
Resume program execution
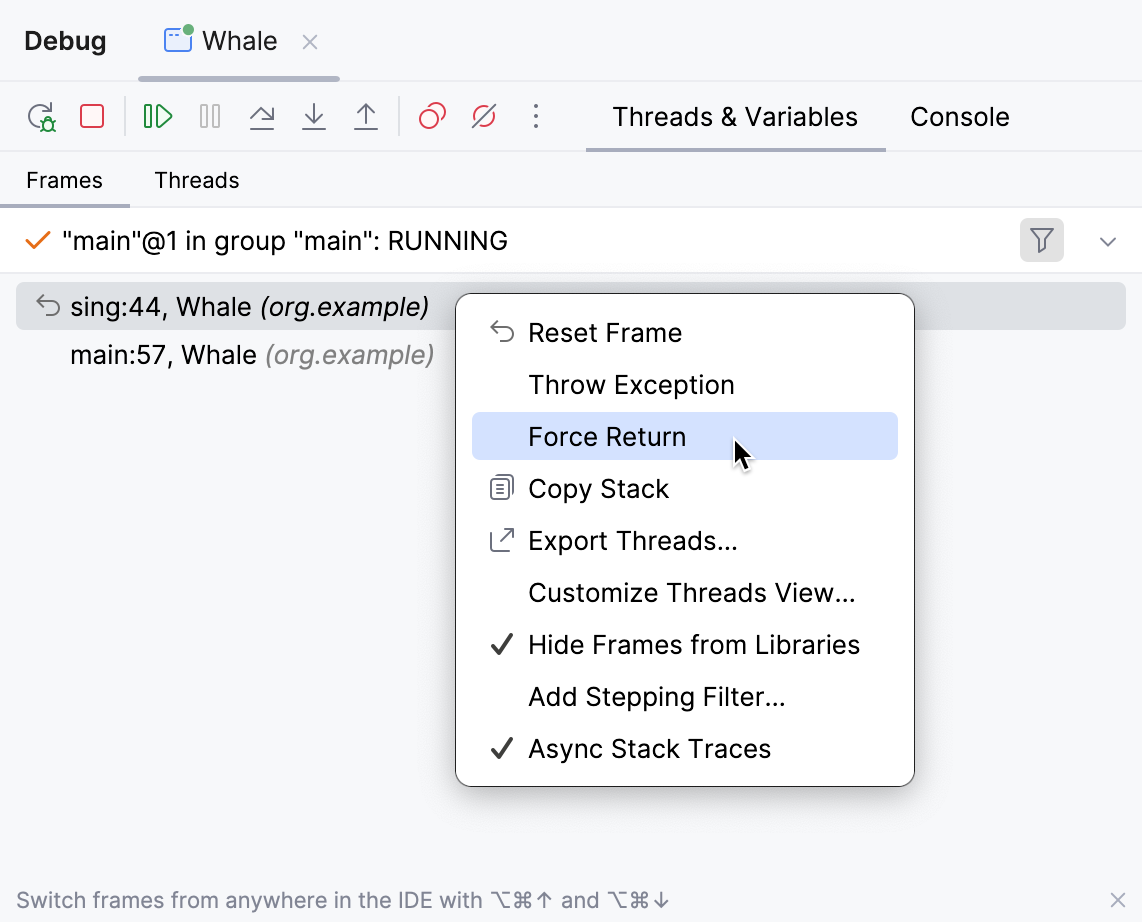[x=156, y=116]
